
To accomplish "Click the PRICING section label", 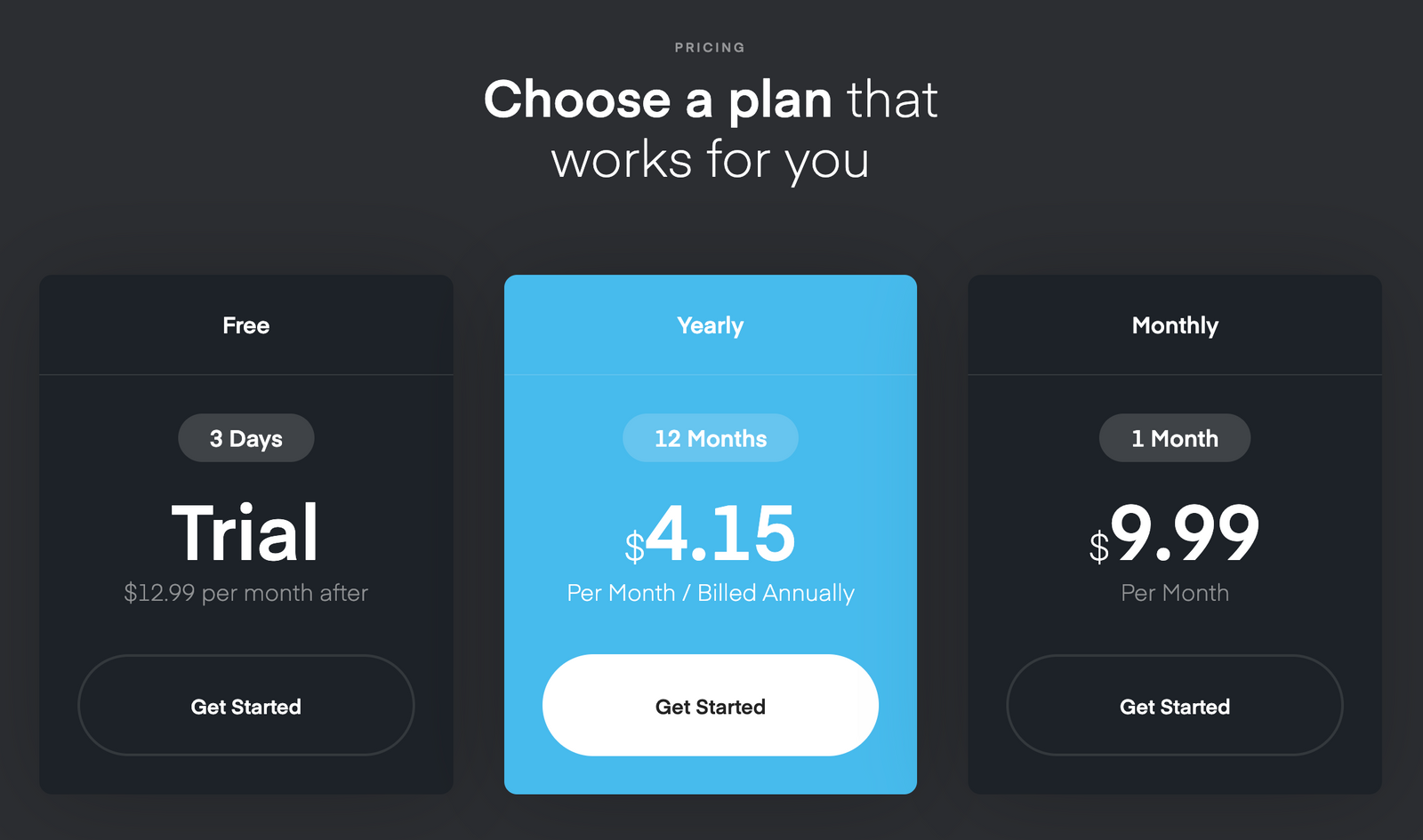I will 710,48.
